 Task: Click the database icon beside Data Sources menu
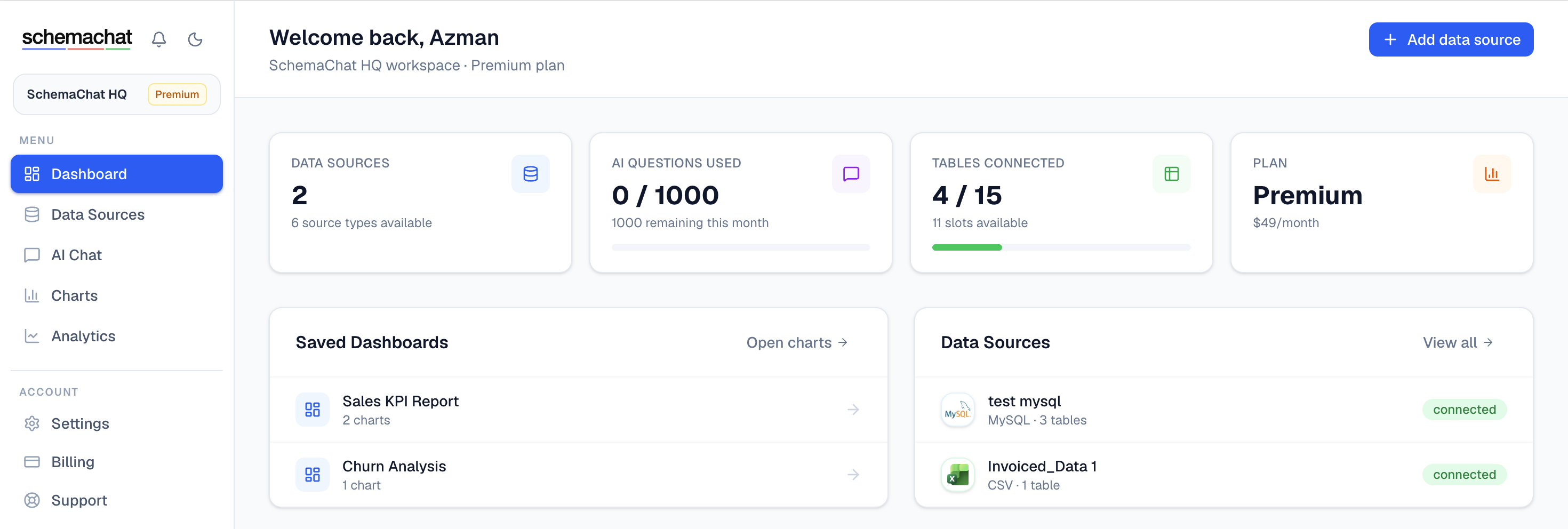31,214
